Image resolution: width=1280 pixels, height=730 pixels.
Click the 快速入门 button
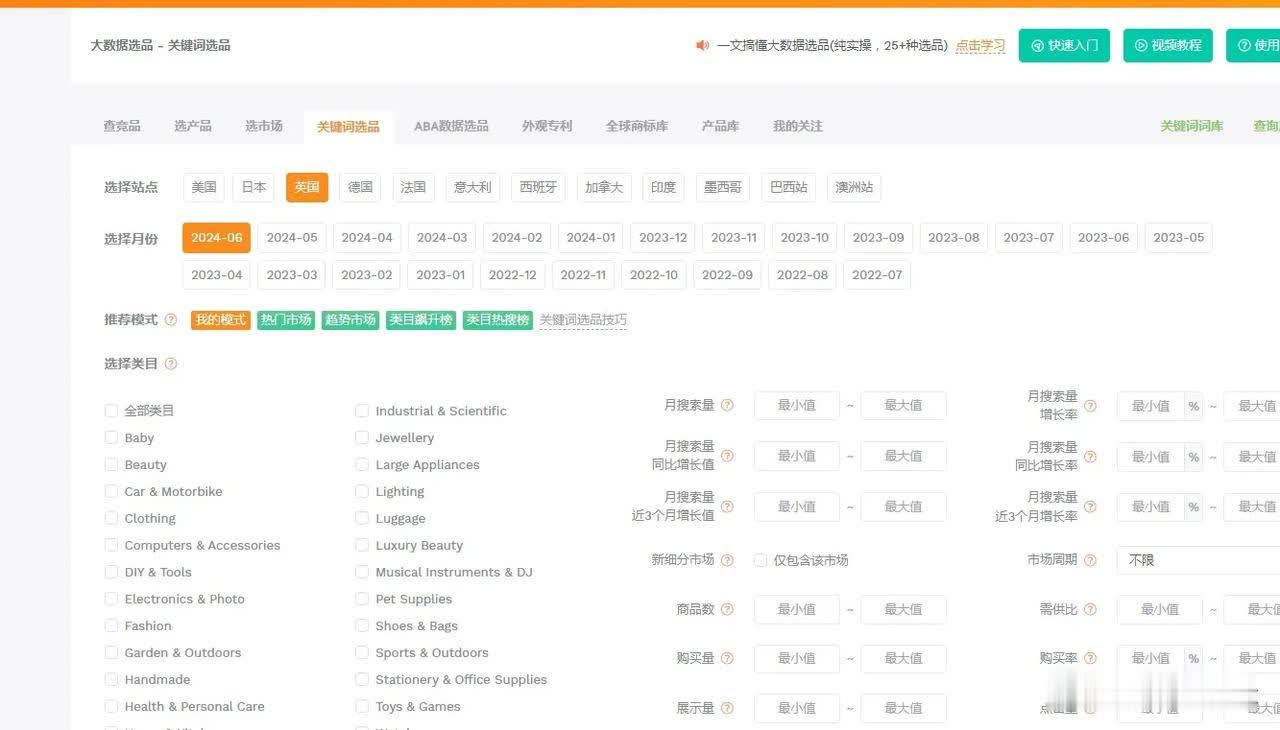(1064, 45)
